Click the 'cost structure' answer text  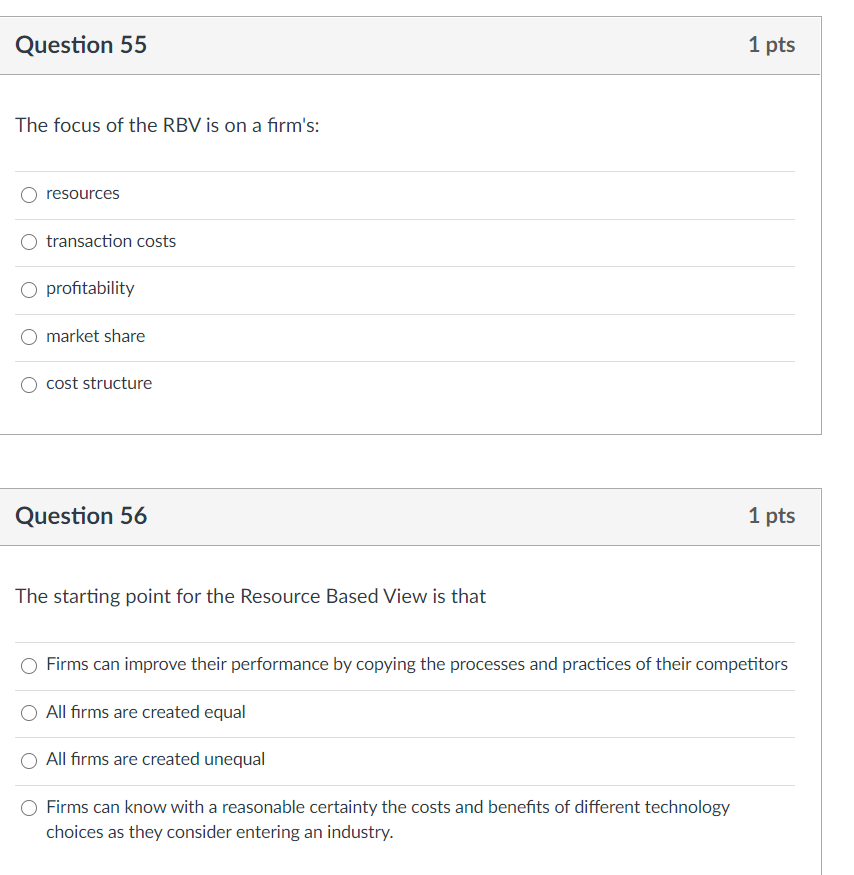click(99, 384)
